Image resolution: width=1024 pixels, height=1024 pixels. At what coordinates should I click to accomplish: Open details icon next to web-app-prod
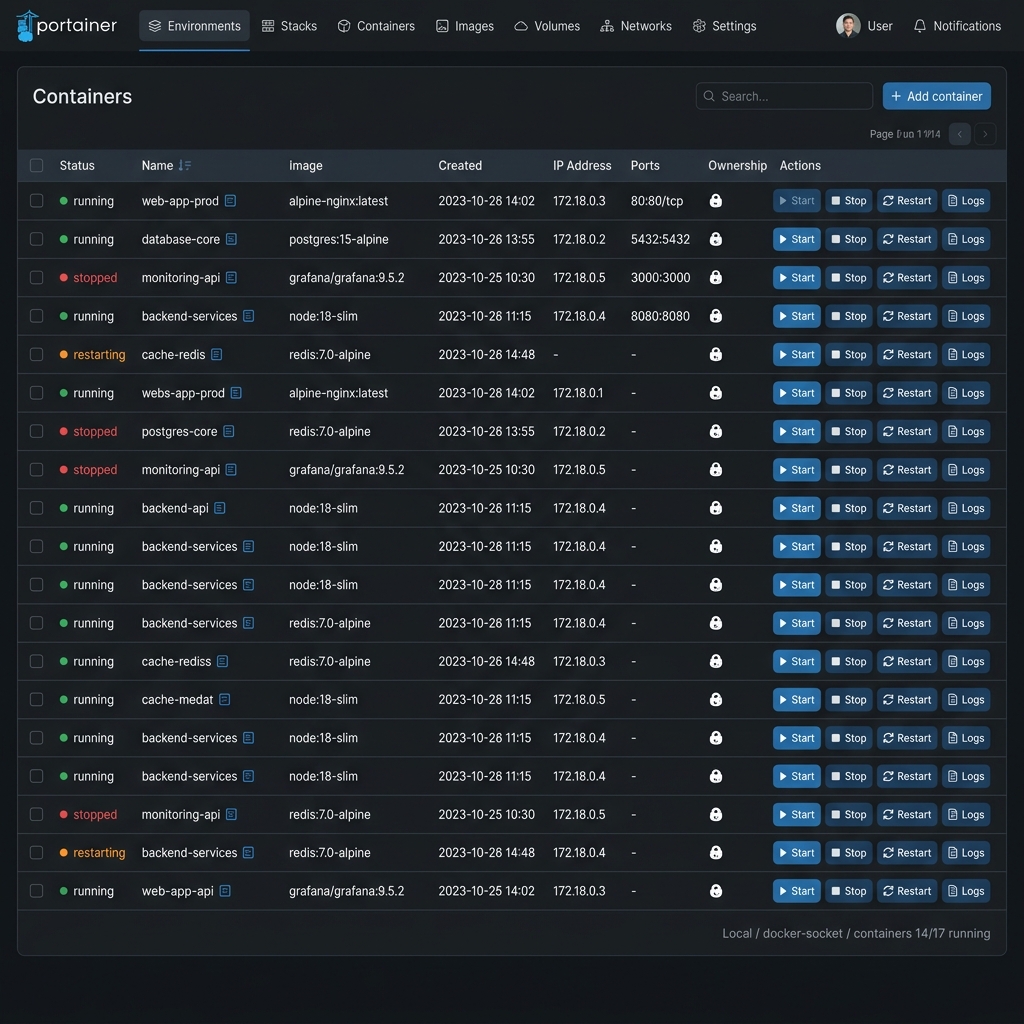pos(231,200)
